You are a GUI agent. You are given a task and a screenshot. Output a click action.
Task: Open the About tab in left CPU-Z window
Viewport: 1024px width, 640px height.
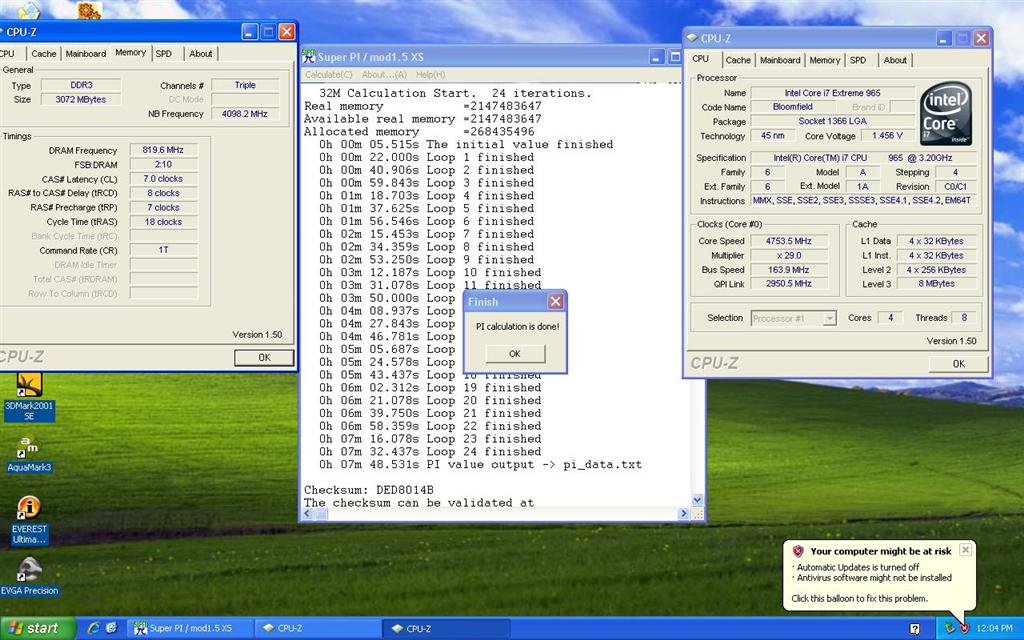point(200,54)
